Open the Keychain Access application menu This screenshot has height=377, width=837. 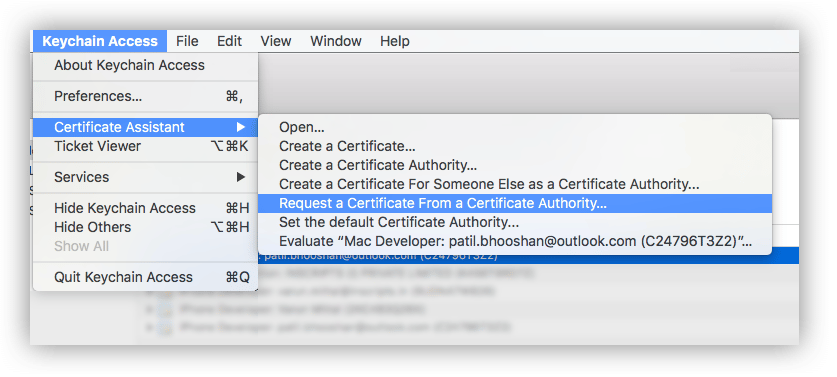(x=100, y=41)
